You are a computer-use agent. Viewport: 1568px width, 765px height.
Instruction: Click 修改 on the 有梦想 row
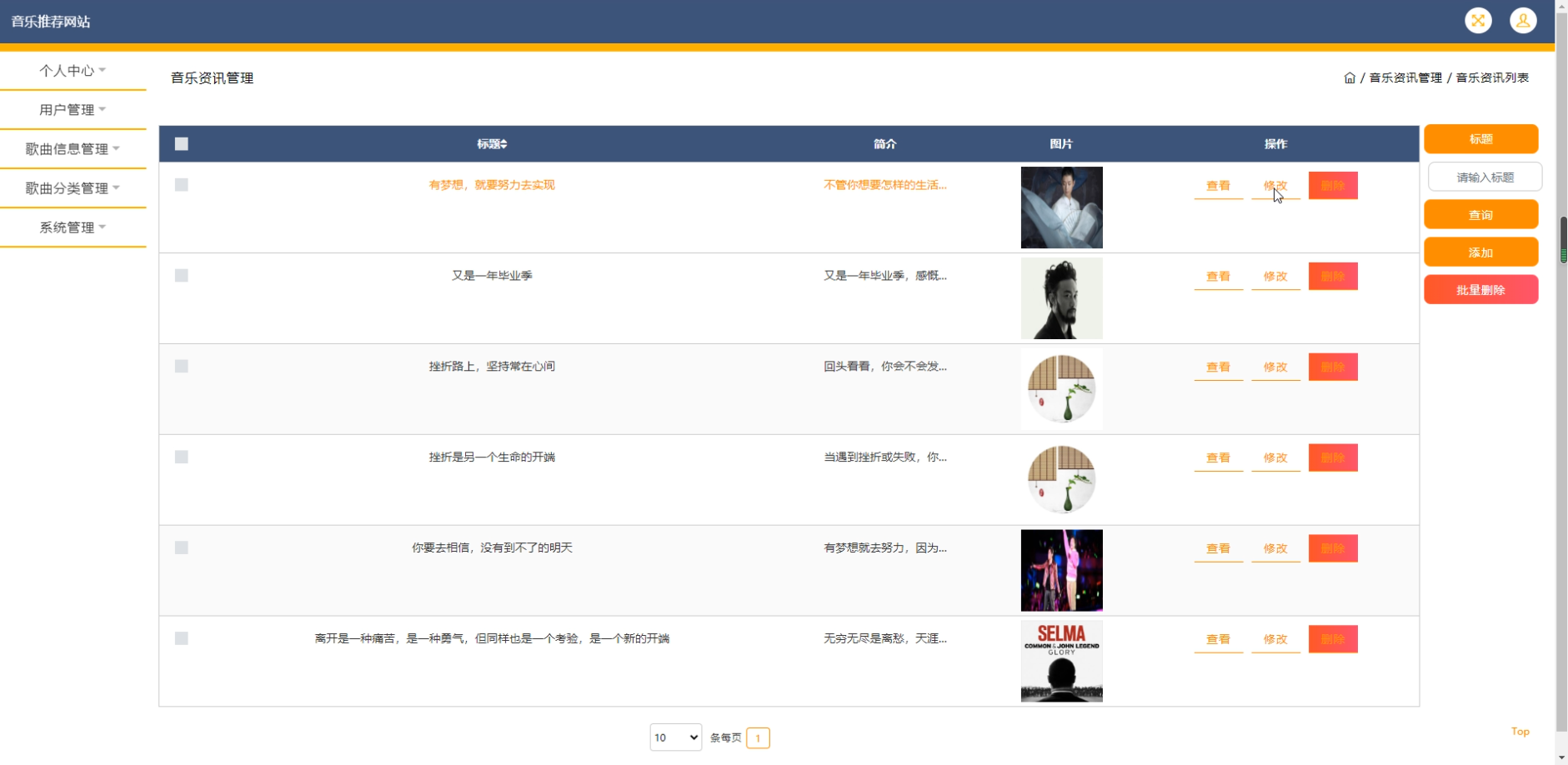(x=1275, y=185)
